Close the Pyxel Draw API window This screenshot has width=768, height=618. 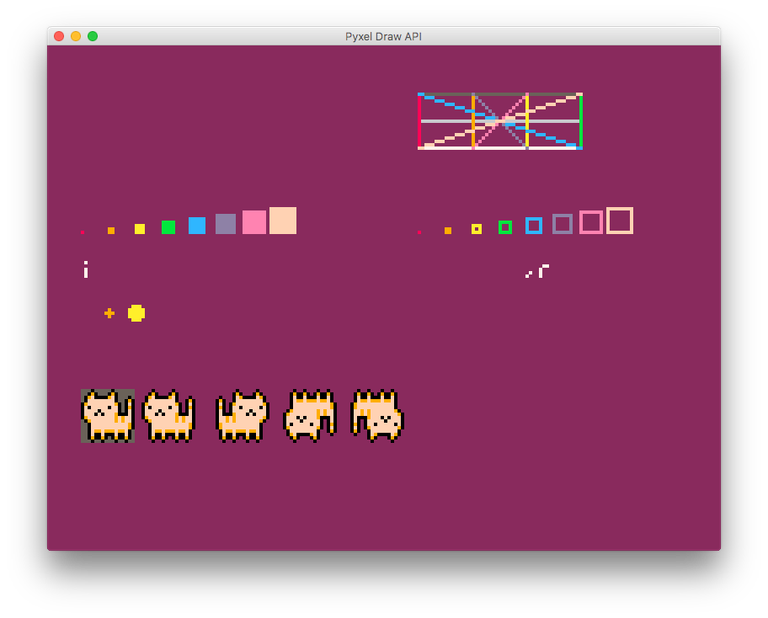click(x=59, y=36)
